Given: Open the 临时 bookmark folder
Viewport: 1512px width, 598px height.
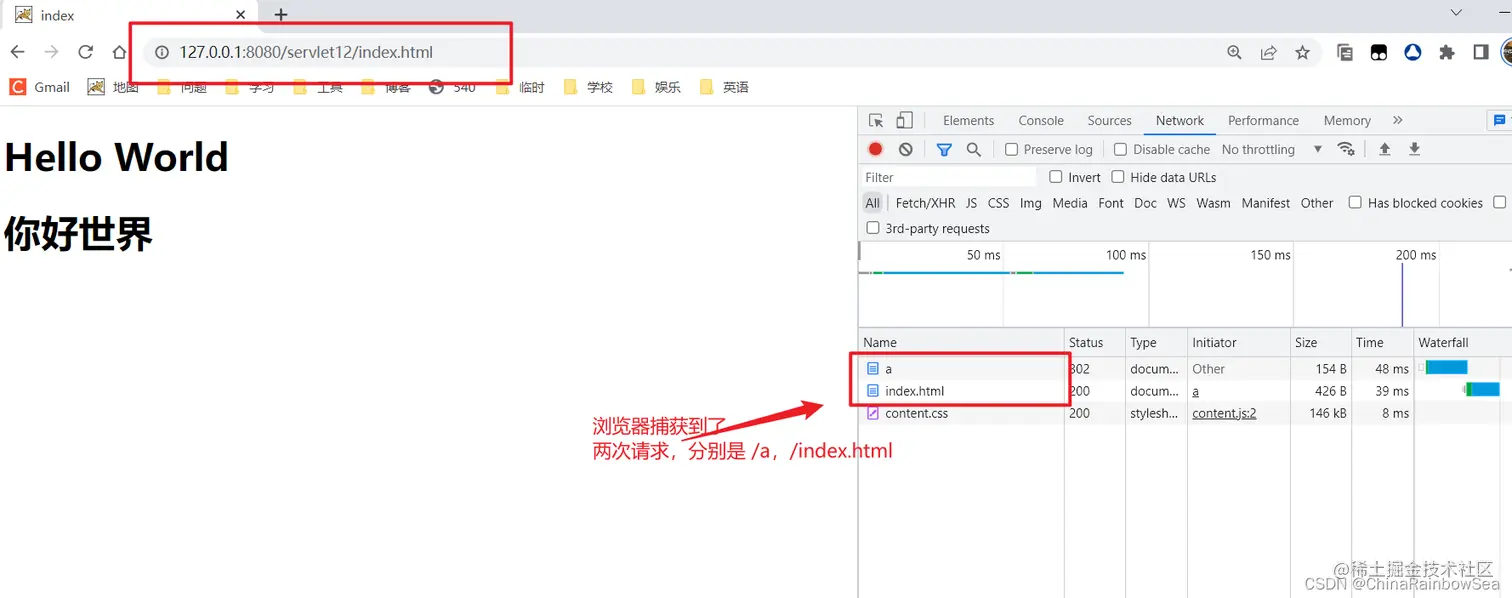Looking at the screenshot, I should click(521, 87).
